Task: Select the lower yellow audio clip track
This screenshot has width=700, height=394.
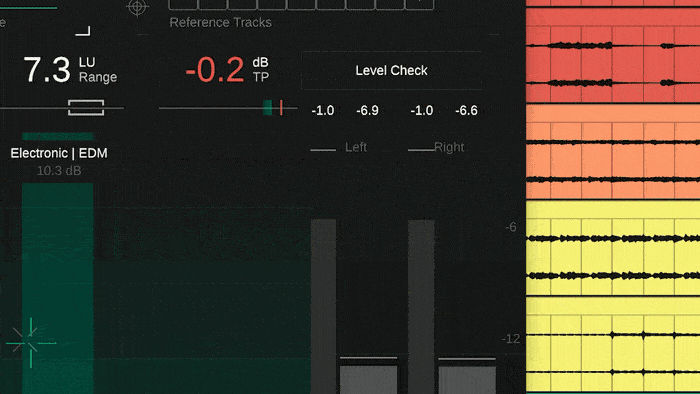Action: (613, 344)
